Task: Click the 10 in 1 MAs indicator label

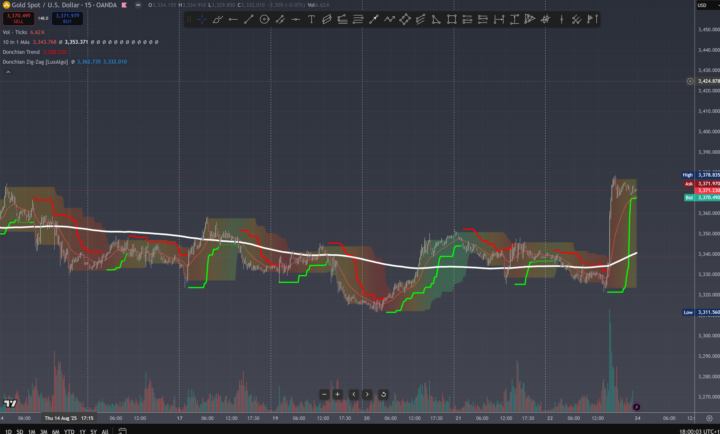Action: click(16, 42)
